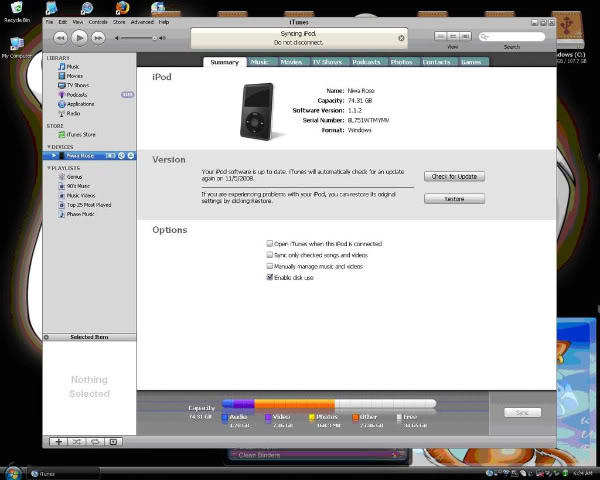Open the Store menu
The image size is (600, 480).
point(119,22)
